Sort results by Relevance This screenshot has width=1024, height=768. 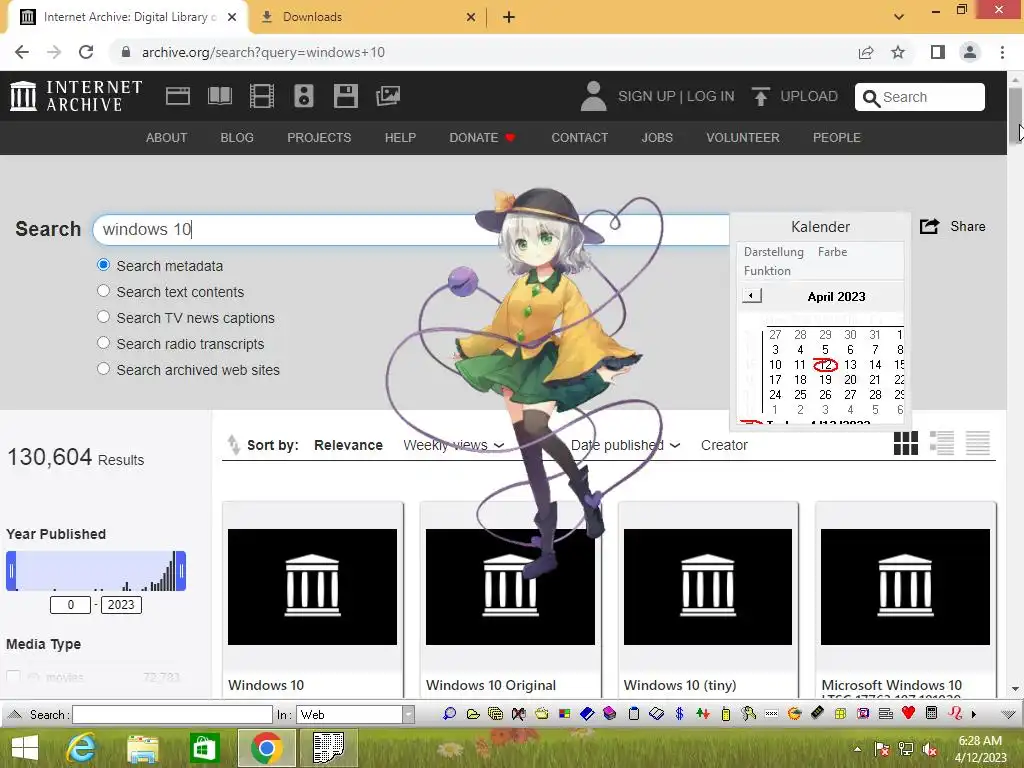point(348,445)
